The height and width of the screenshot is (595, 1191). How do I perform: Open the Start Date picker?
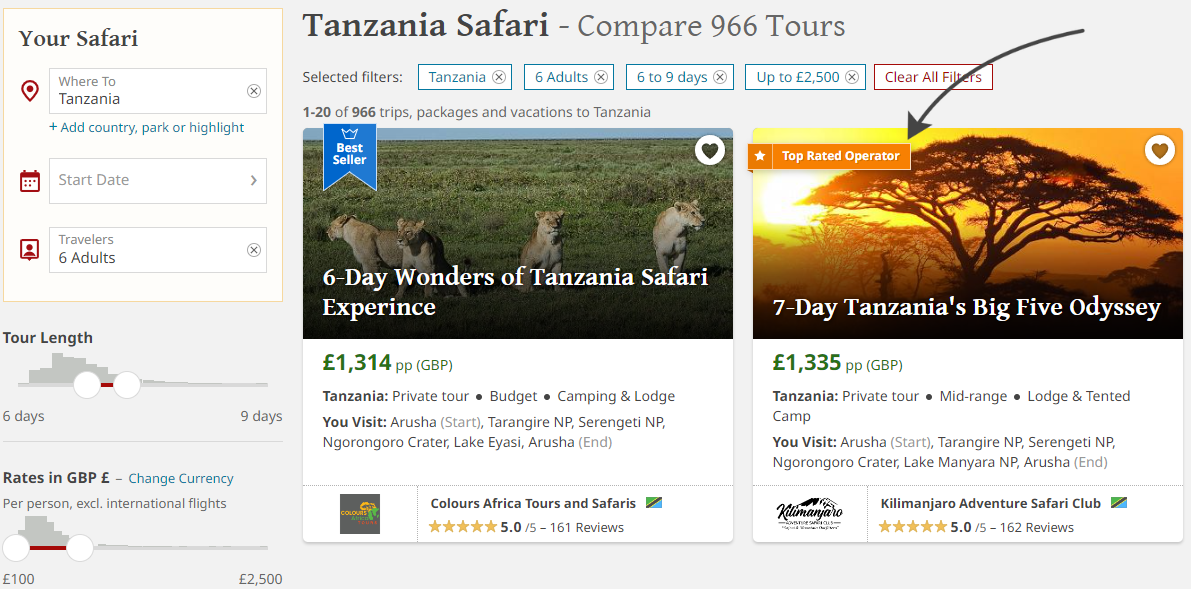[157, 181]
